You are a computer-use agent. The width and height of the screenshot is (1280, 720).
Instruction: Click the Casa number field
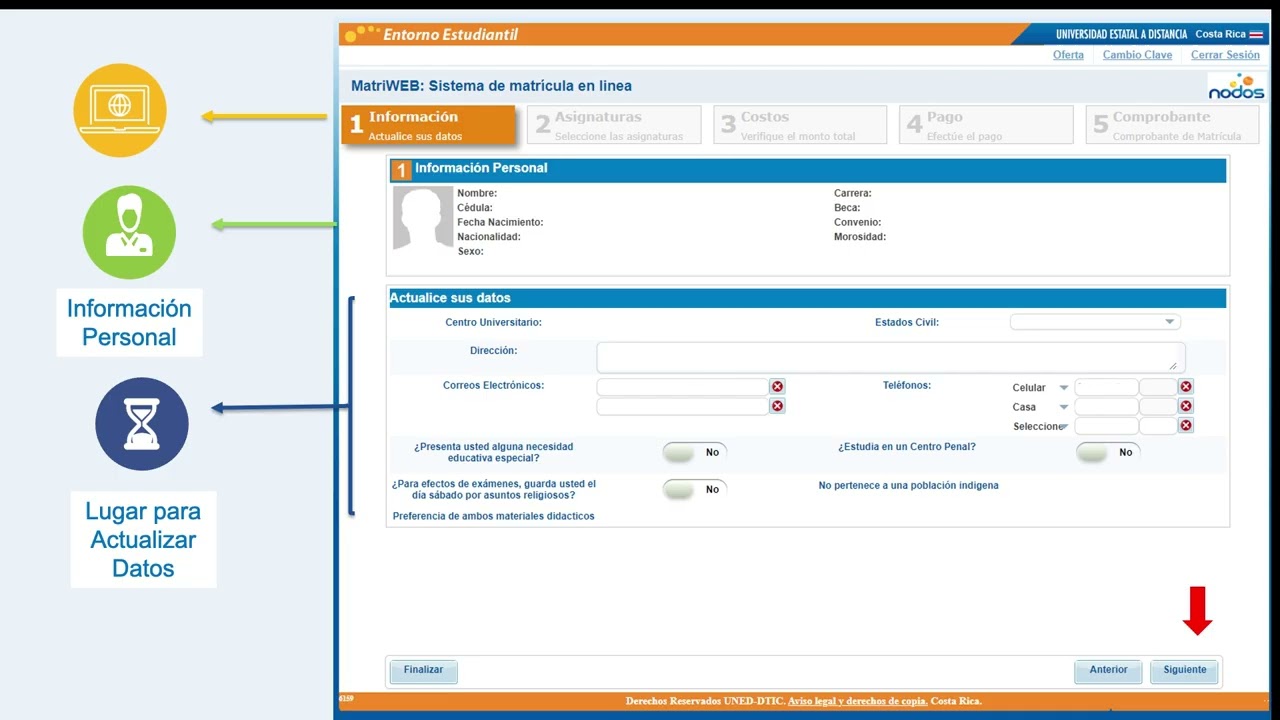pos(1106,406)
